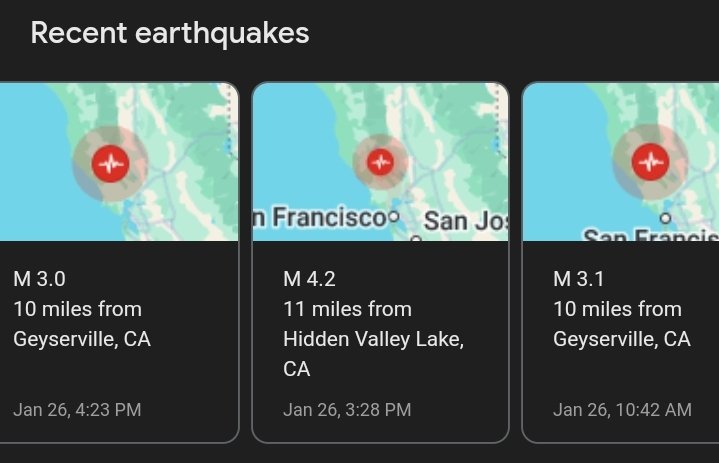Click the Recent earthquakes heading
The image size is (719, 463).
coord(170,34)
